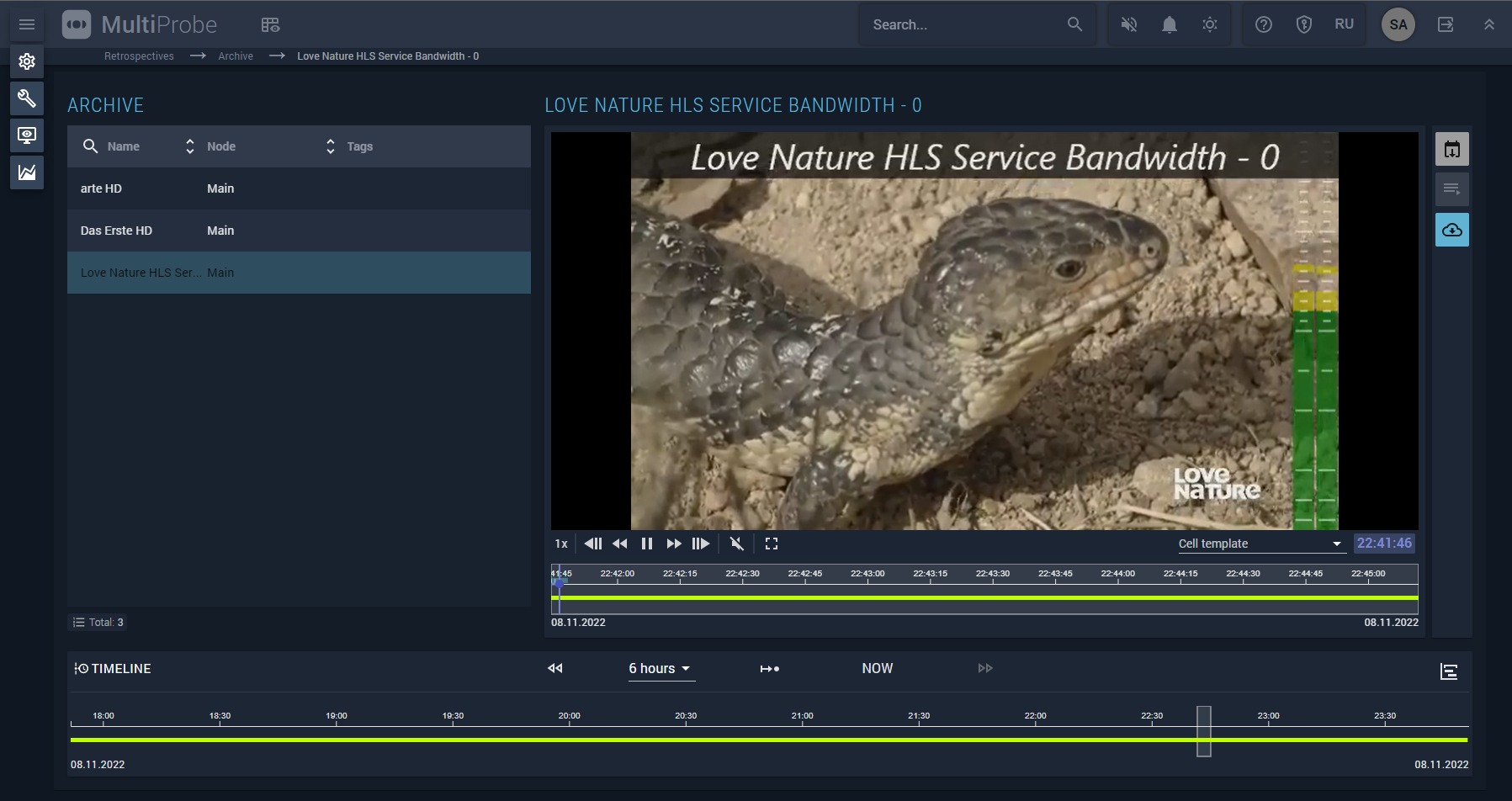1512x801 pixels.
Task: Step one frame forward
Action: coord(701,544)
